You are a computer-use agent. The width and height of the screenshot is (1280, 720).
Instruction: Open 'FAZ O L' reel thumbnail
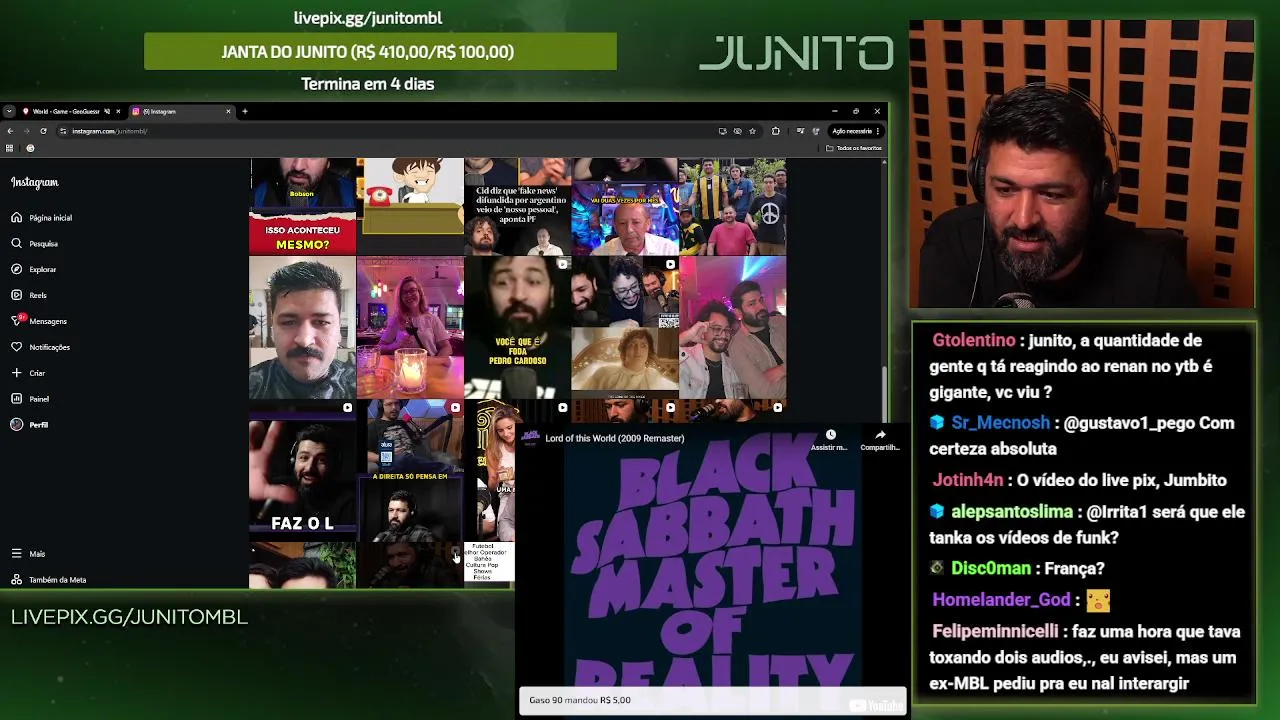click(302, 470)
